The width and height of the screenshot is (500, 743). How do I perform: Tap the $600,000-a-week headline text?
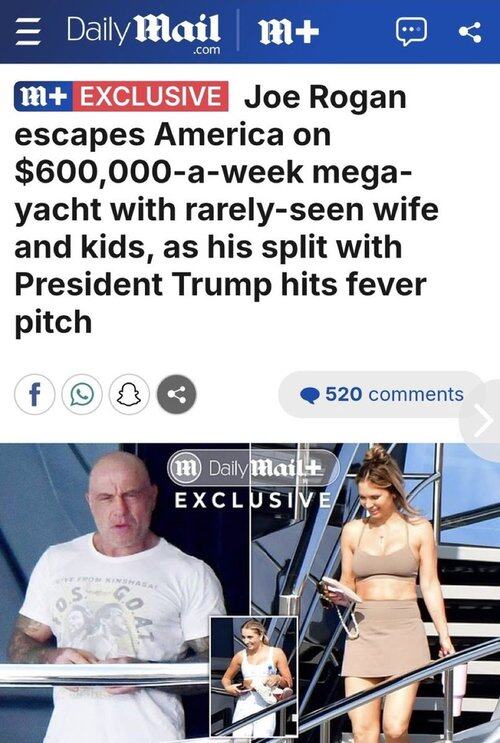[x=159, y=172]
